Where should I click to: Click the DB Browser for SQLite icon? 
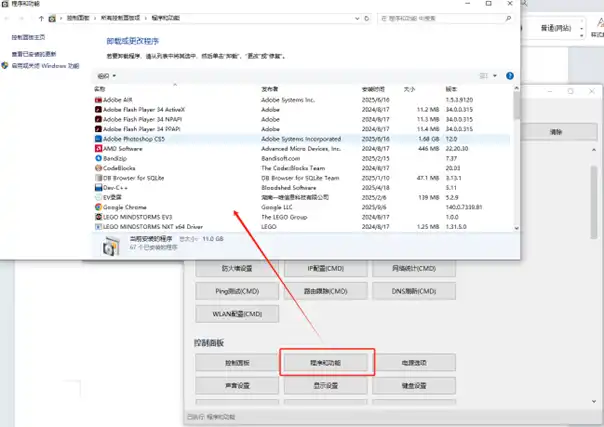98,178
